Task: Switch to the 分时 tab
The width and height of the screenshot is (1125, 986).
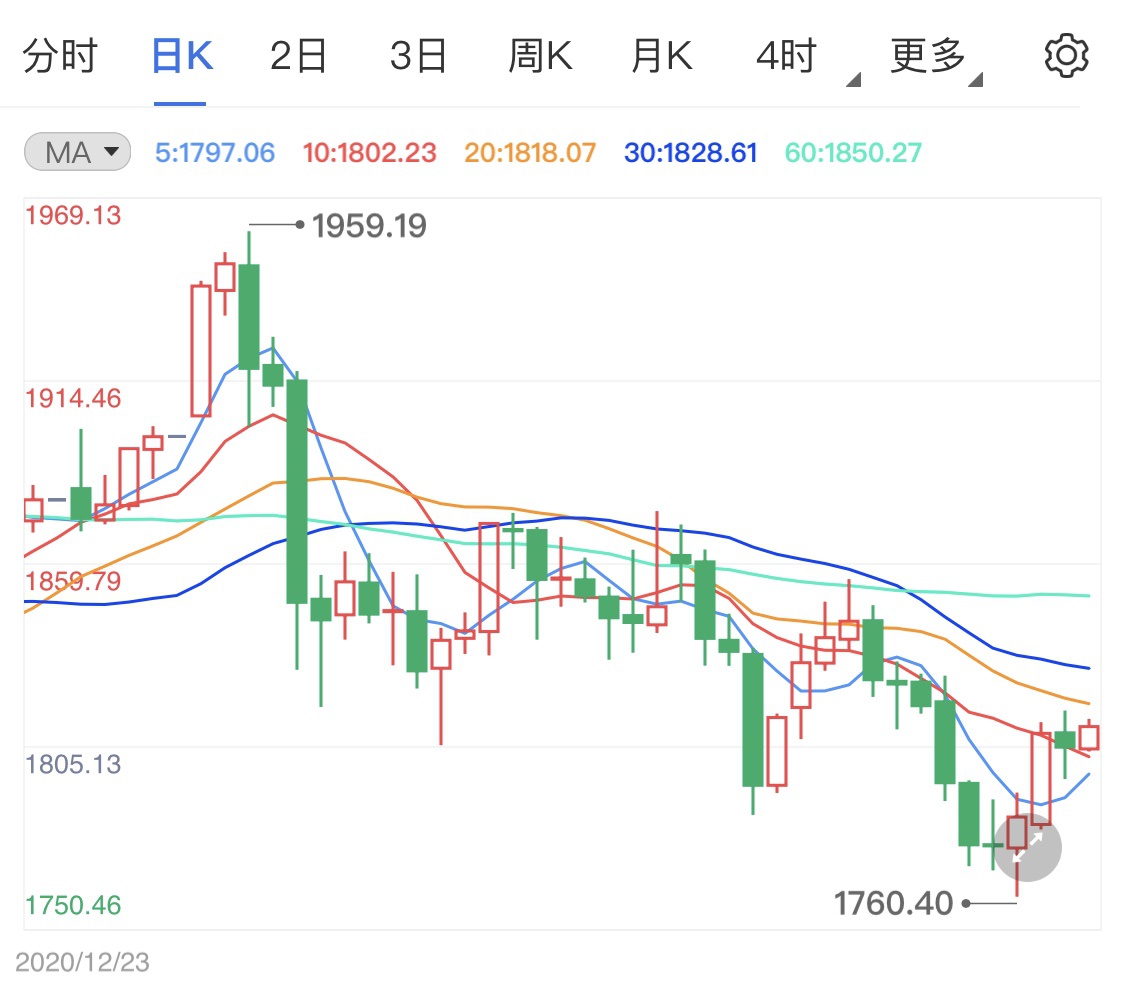Action: [60, 56]
